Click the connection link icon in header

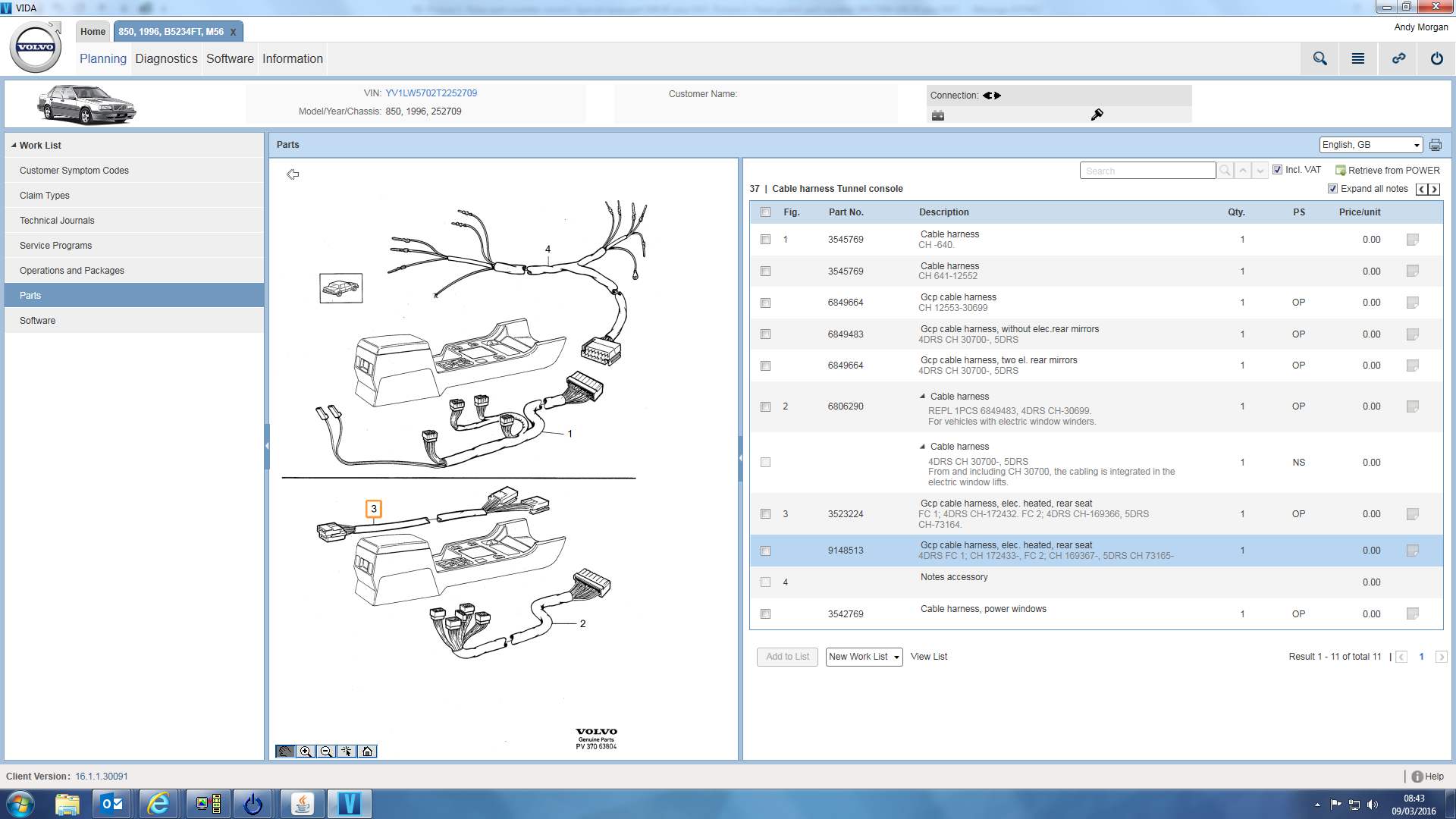click(x=1399, y=58)
